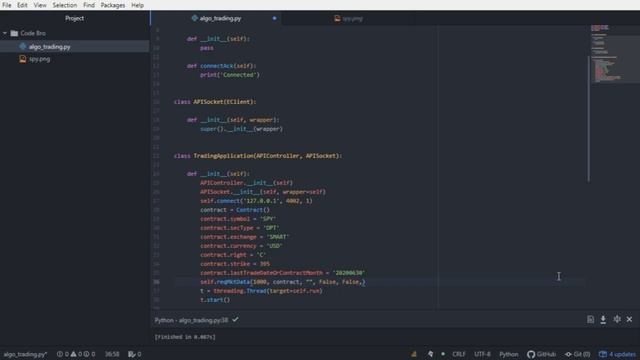
Task: Select algo_trading.py in the project tree
Action: point(49,47)
